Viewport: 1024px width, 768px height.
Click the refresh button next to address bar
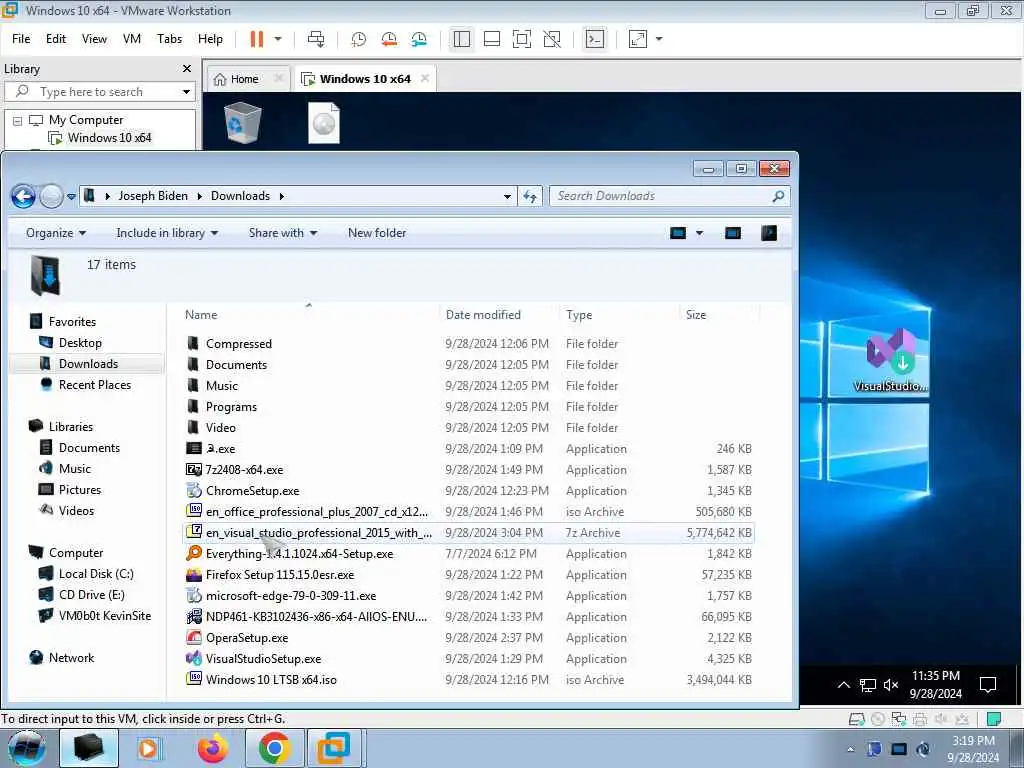pos(530,197)
